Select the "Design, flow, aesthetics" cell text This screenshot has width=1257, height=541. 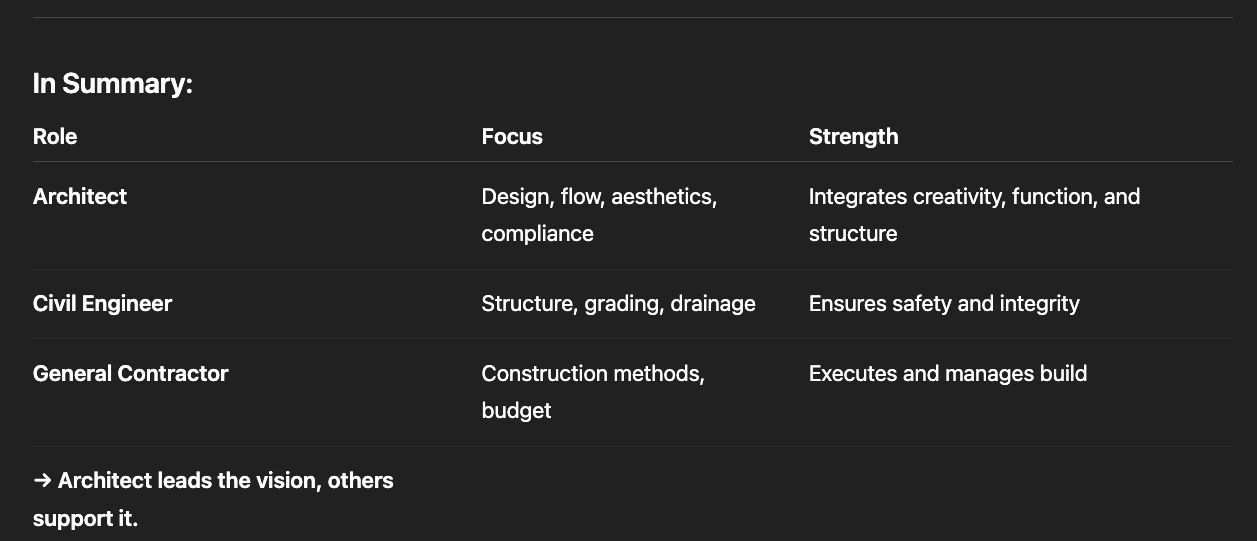tap(599, 197)
